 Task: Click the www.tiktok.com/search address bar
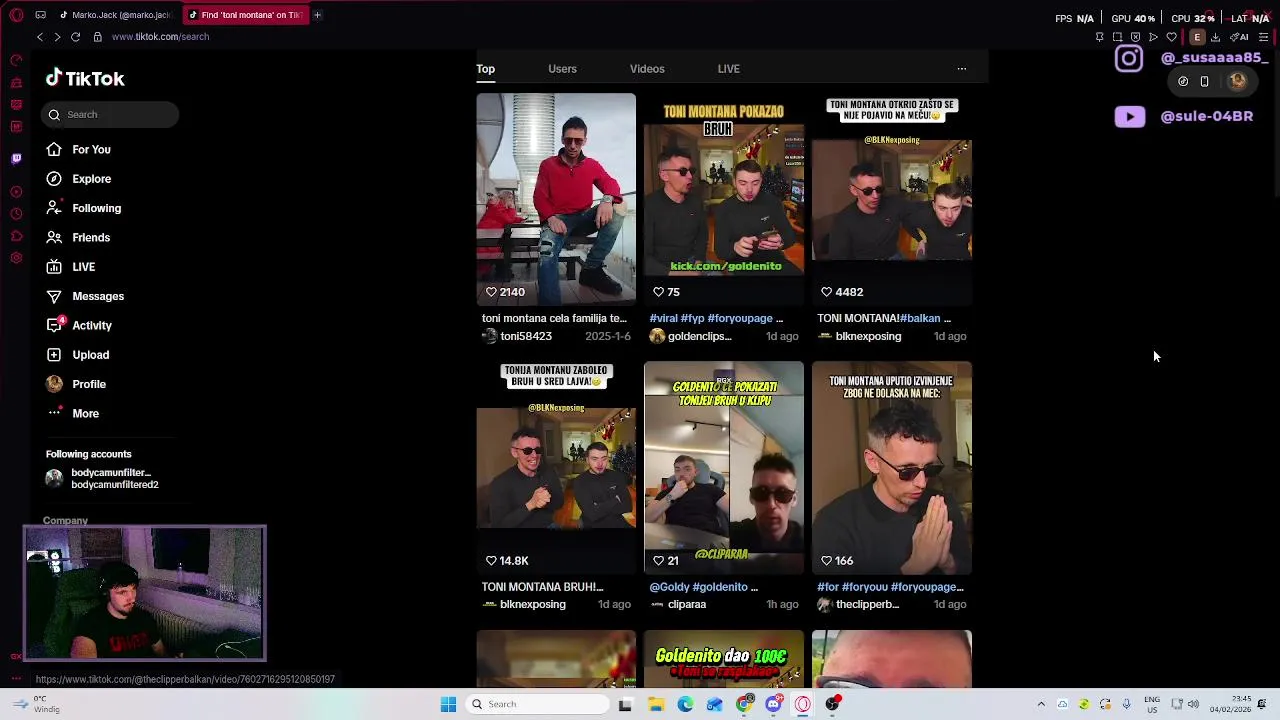pyautogui.click(x=160, y=37)
